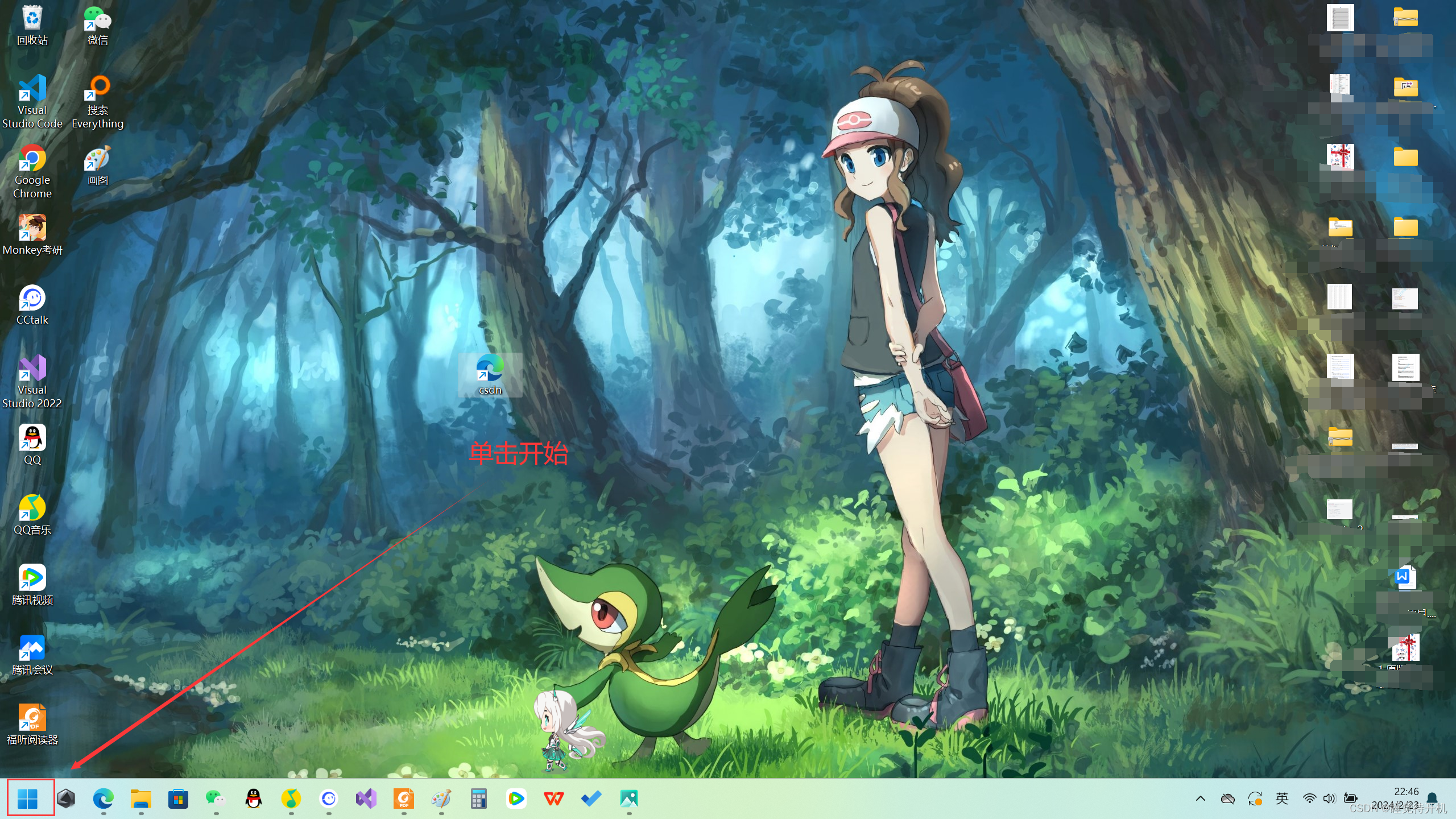This screenshot has height=819, width=1456.
Task: Select the Visual Studio Code desktop shortcut
Action: [32, 102]
